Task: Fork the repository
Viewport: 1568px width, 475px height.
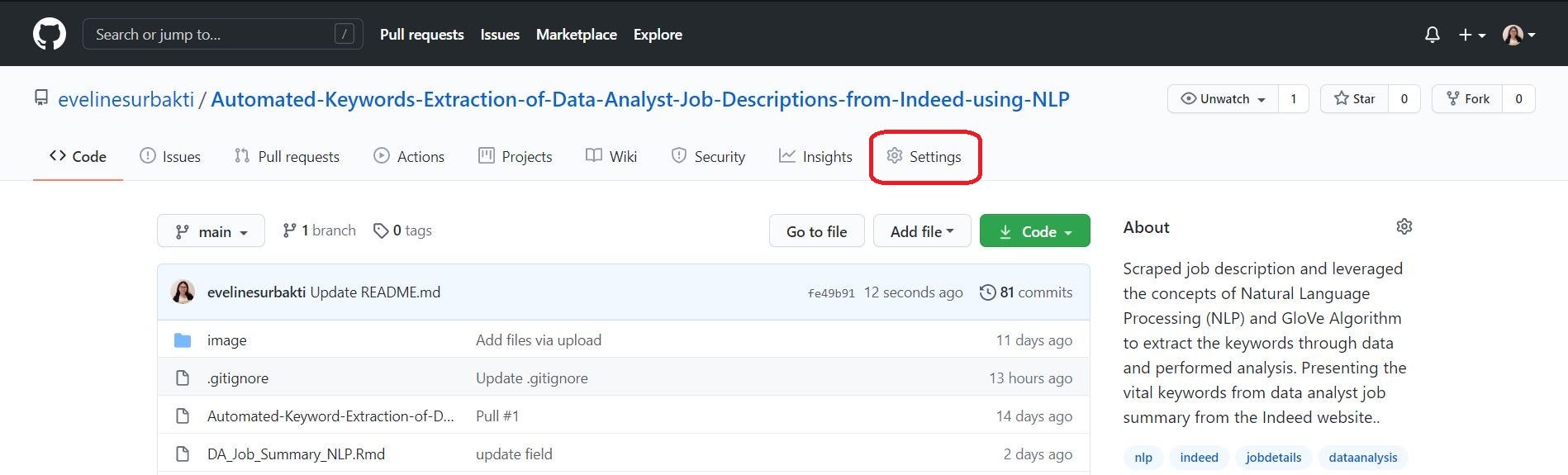Action: 1467,99
